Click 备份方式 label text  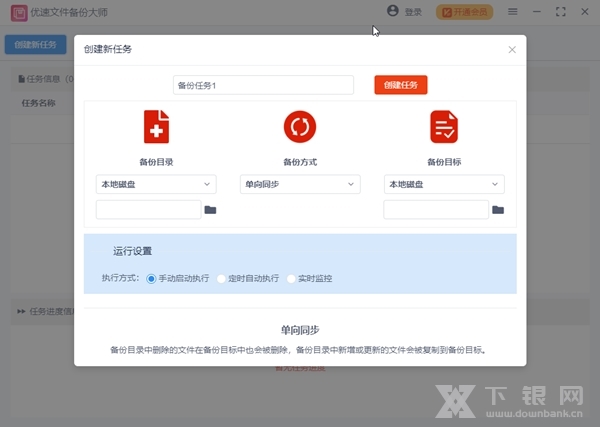(300, 162)
